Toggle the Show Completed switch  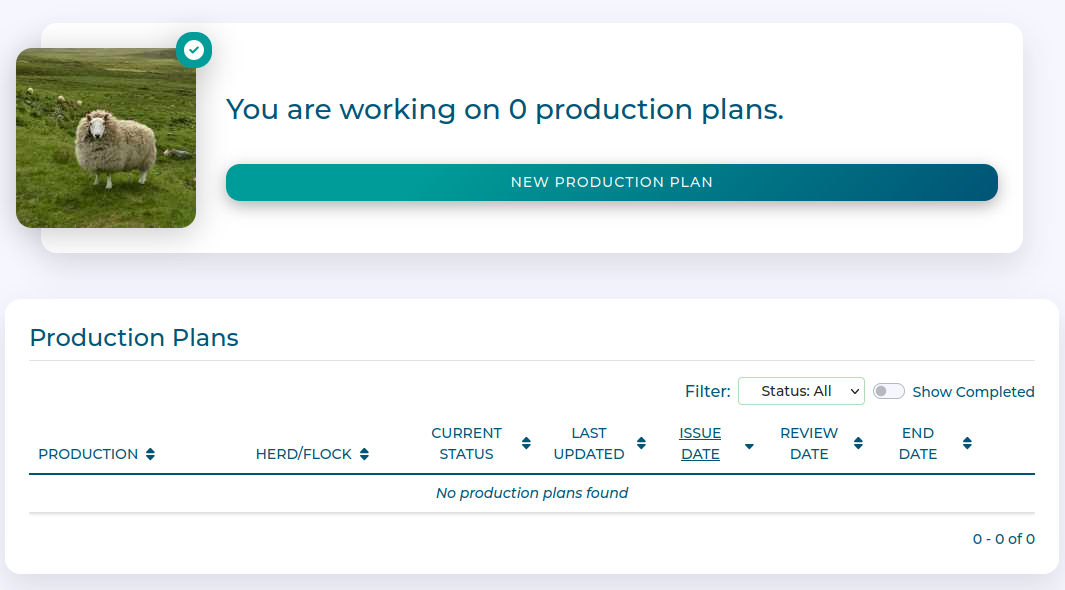pyautogui.click(x=888, y=391)
